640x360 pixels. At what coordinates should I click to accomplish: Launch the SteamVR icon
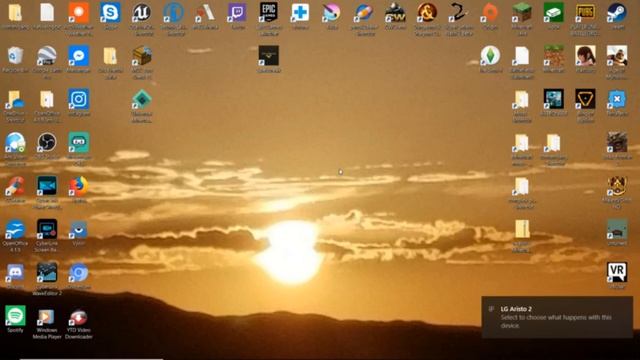coord(617,272)
